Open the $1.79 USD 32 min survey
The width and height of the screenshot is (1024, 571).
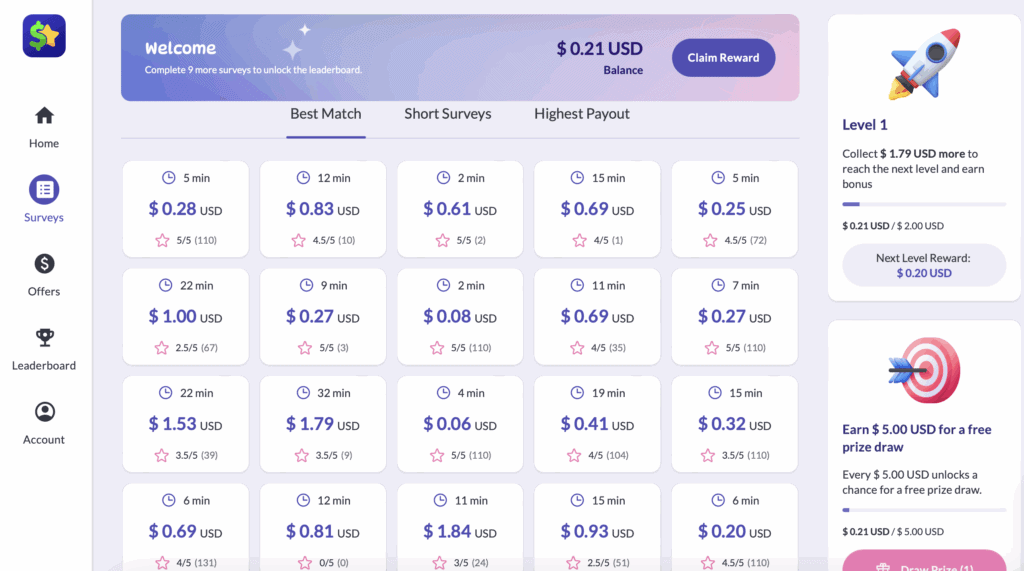pyautogui.click(x=323, y=424)
